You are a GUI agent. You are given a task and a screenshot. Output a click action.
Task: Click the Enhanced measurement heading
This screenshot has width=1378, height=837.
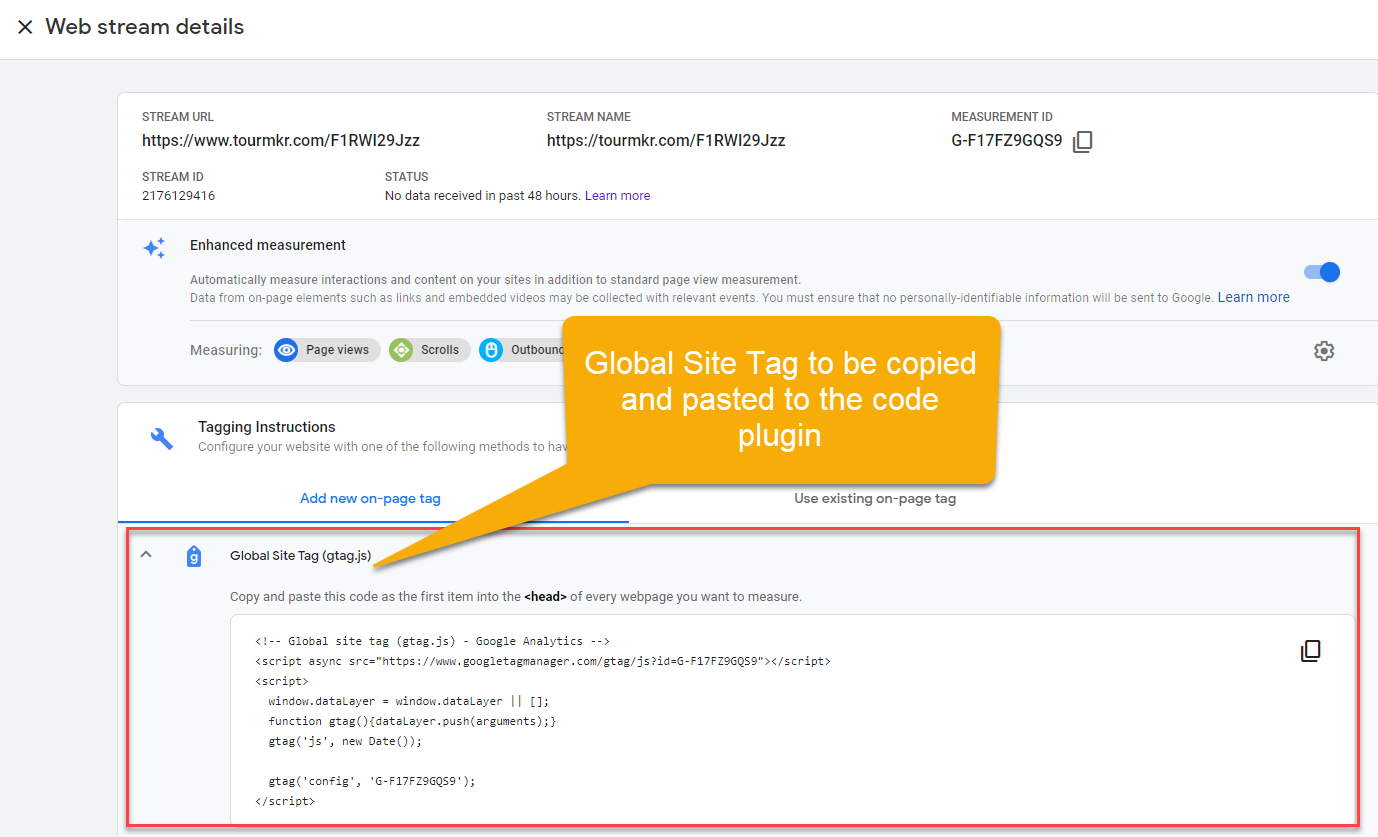(268, 245)
